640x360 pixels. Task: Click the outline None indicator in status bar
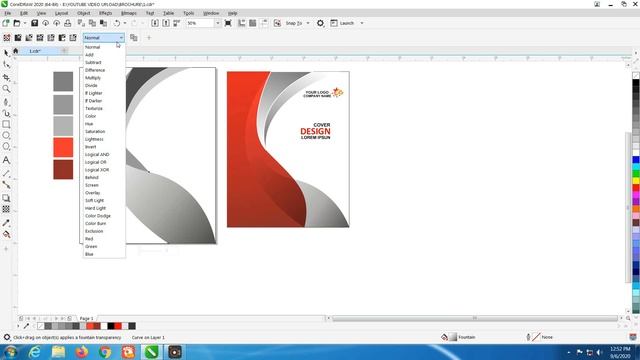click(540, 337)
